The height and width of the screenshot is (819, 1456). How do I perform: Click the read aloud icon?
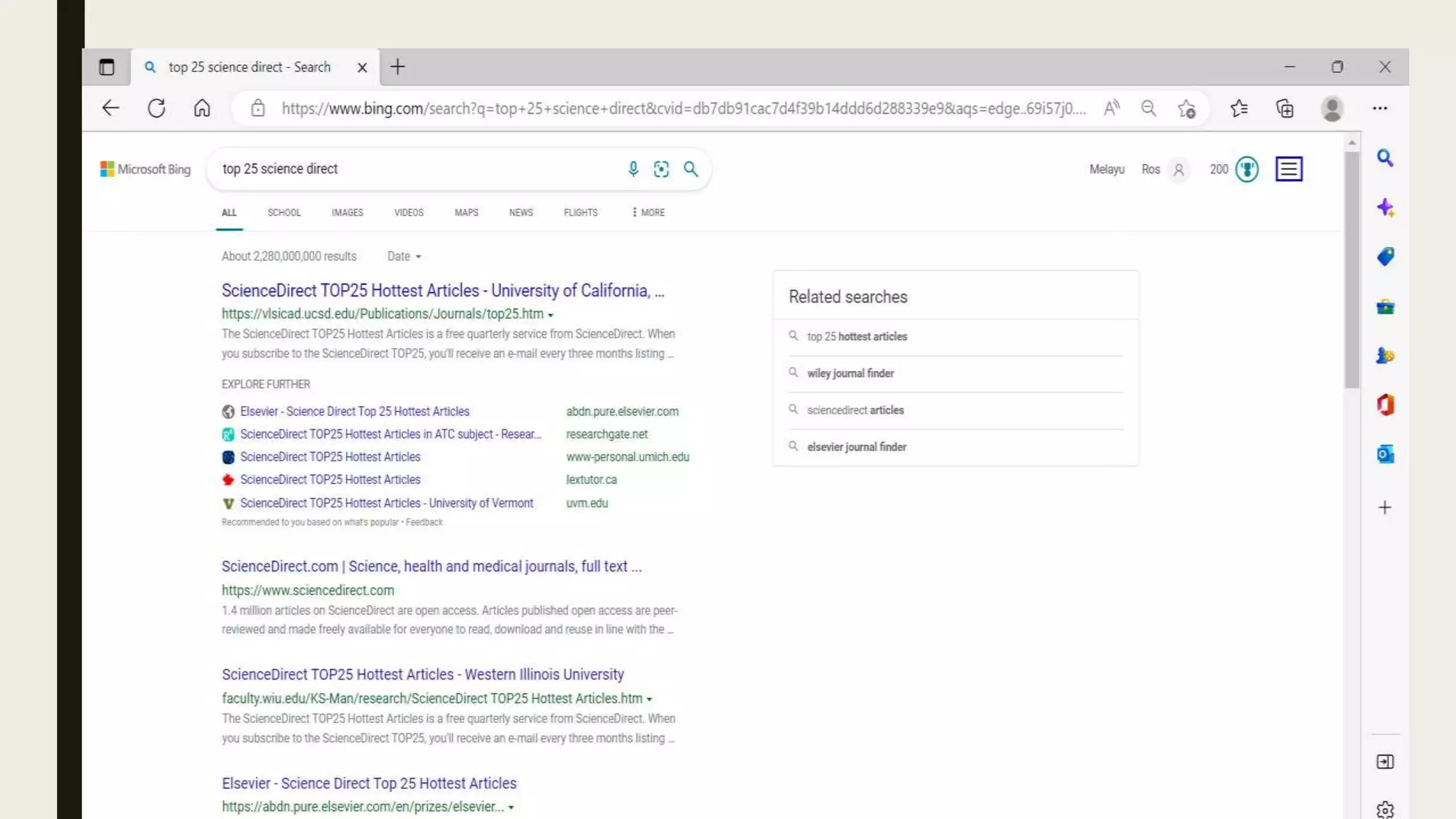click(x=1111, y=109)
